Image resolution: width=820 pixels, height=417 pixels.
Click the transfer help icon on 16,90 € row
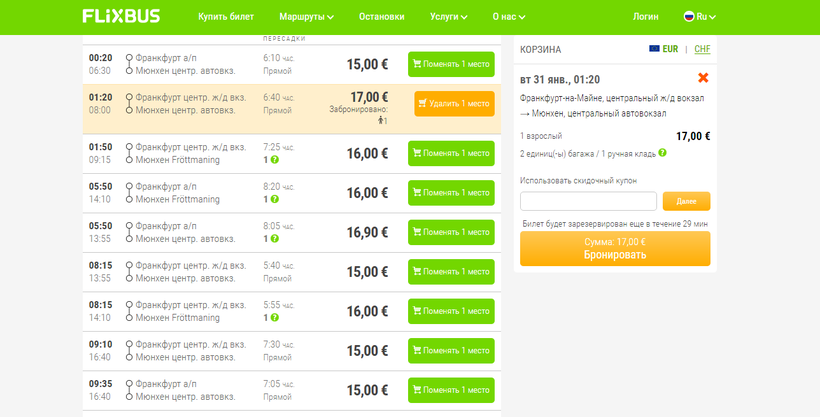(274, 239)
